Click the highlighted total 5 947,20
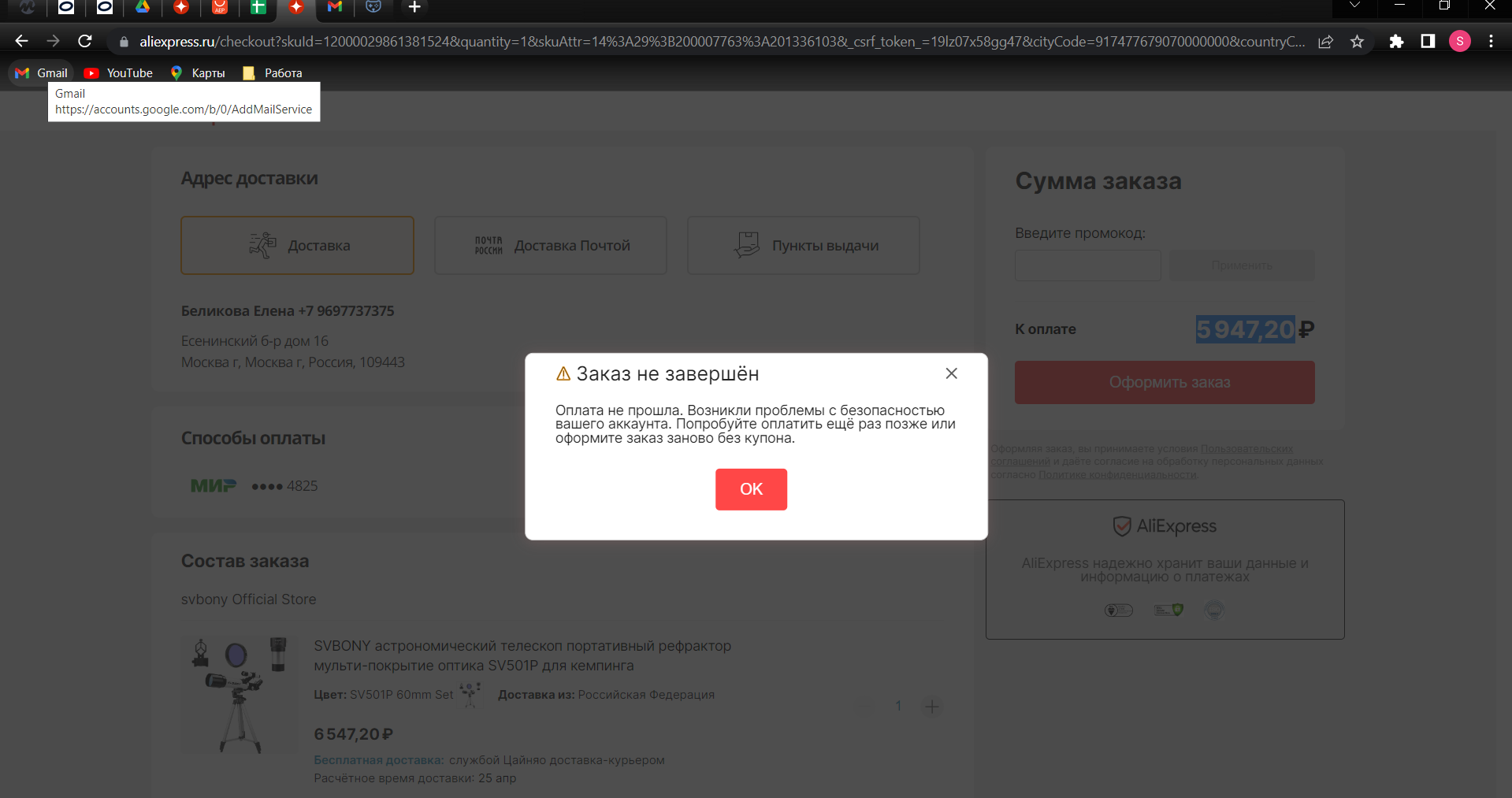Viewport: 1512px width, 798px height. click(1245, 329)
